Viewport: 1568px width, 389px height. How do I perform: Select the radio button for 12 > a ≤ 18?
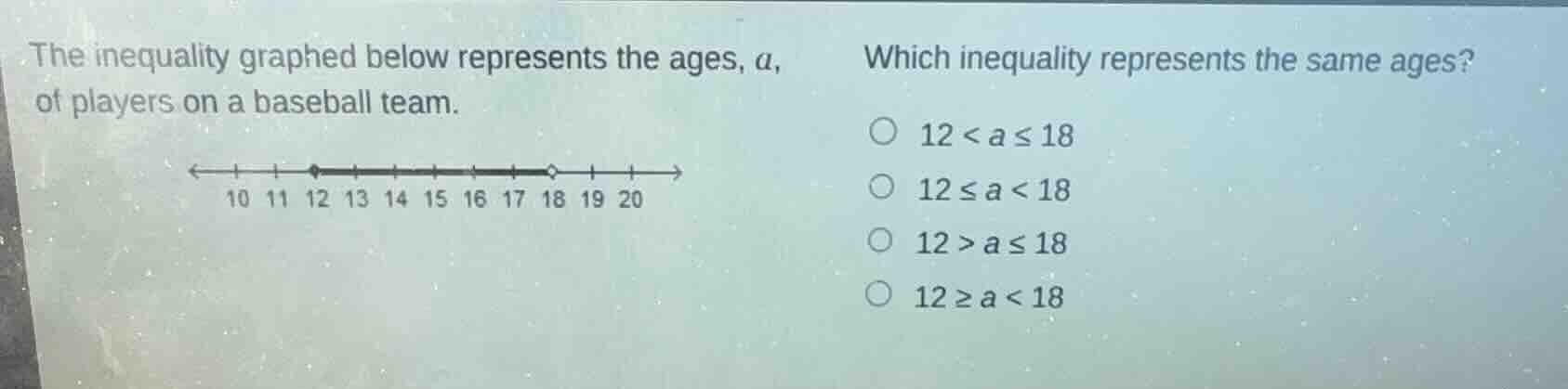881,242
